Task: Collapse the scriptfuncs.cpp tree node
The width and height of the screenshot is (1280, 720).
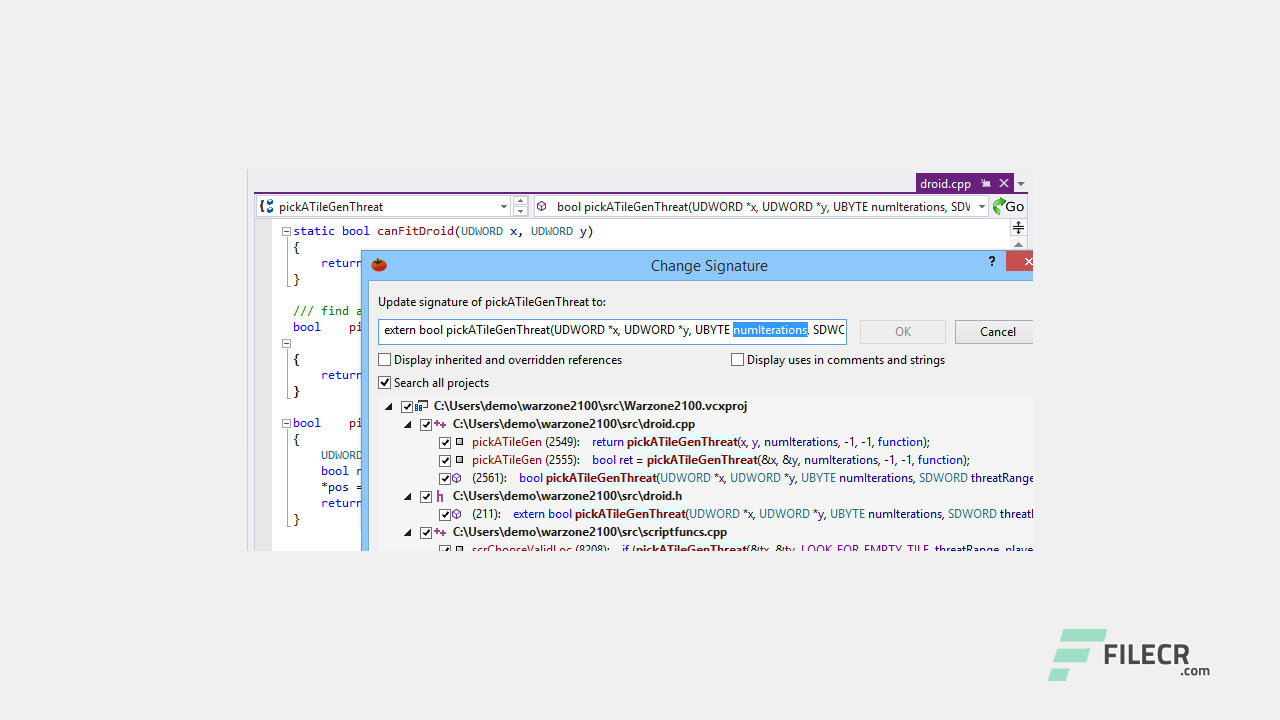Action: click(408, 533)
